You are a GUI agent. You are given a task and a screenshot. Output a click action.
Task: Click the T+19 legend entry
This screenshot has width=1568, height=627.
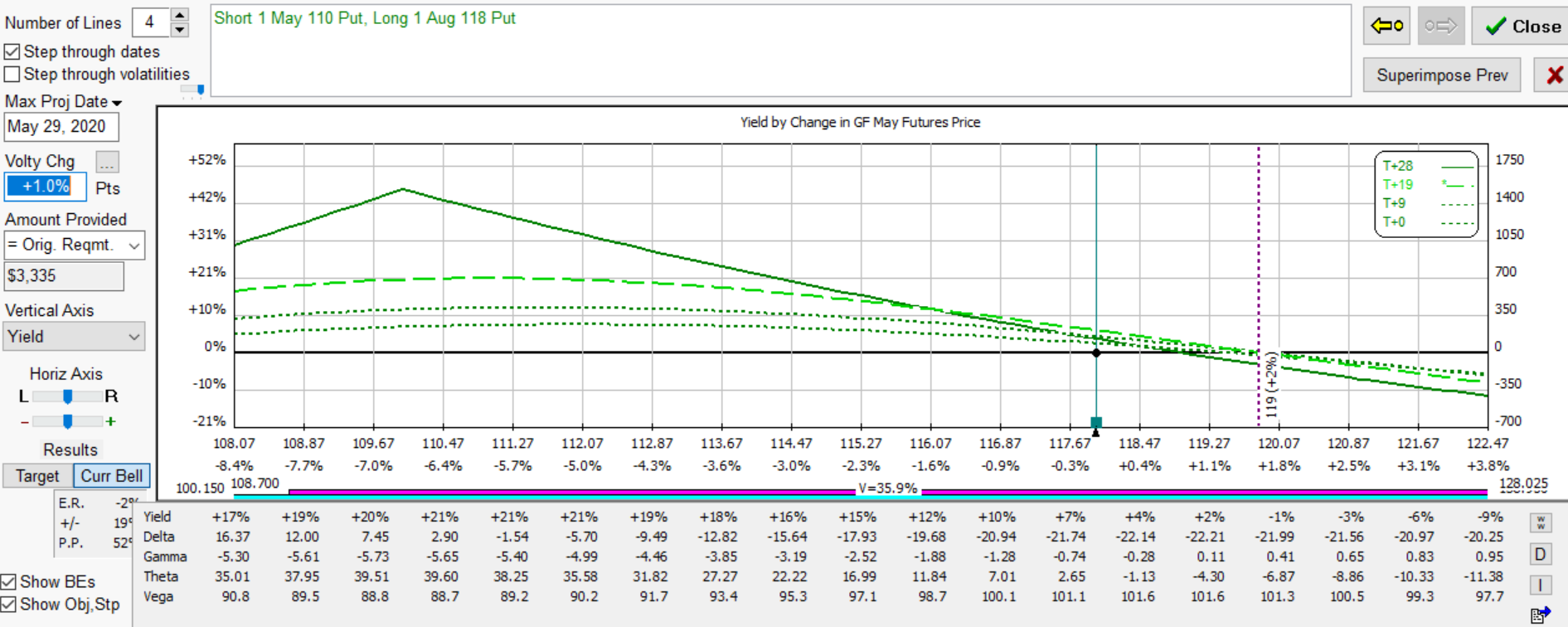pos(1426,184)
